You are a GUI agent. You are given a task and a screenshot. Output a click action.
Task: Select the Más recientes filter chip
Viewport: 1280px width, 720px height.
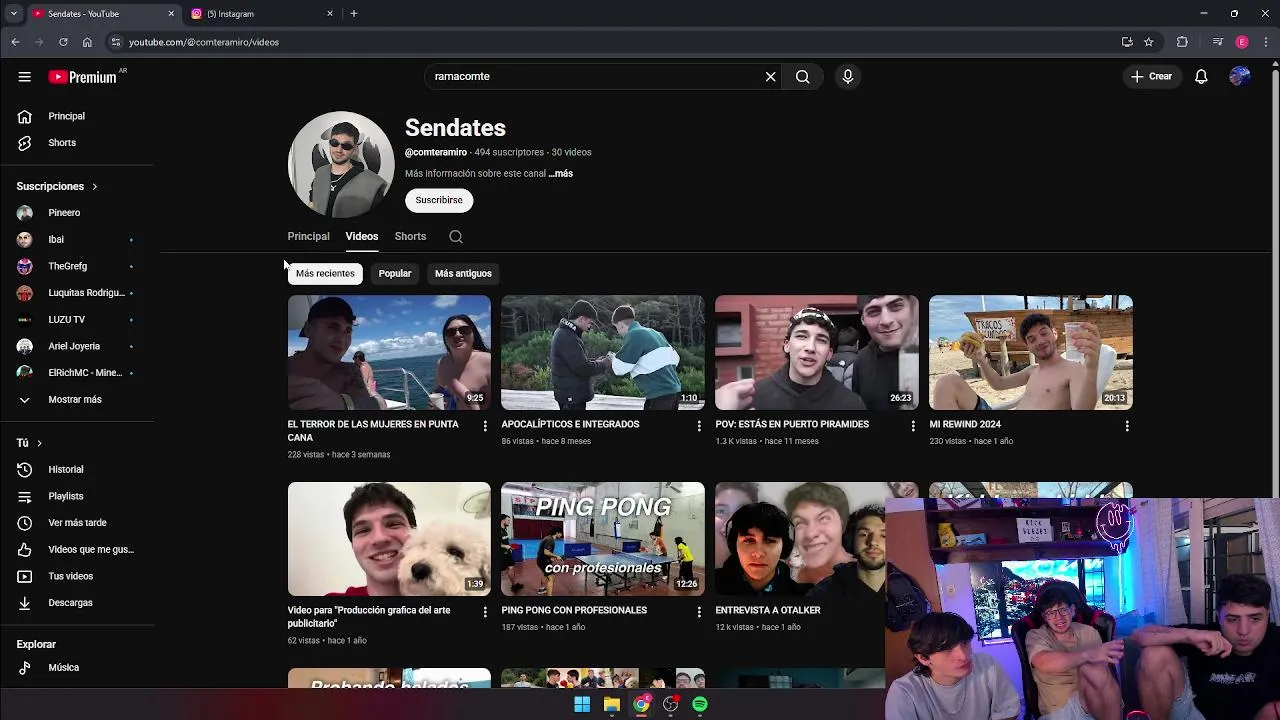coord(325,273)
